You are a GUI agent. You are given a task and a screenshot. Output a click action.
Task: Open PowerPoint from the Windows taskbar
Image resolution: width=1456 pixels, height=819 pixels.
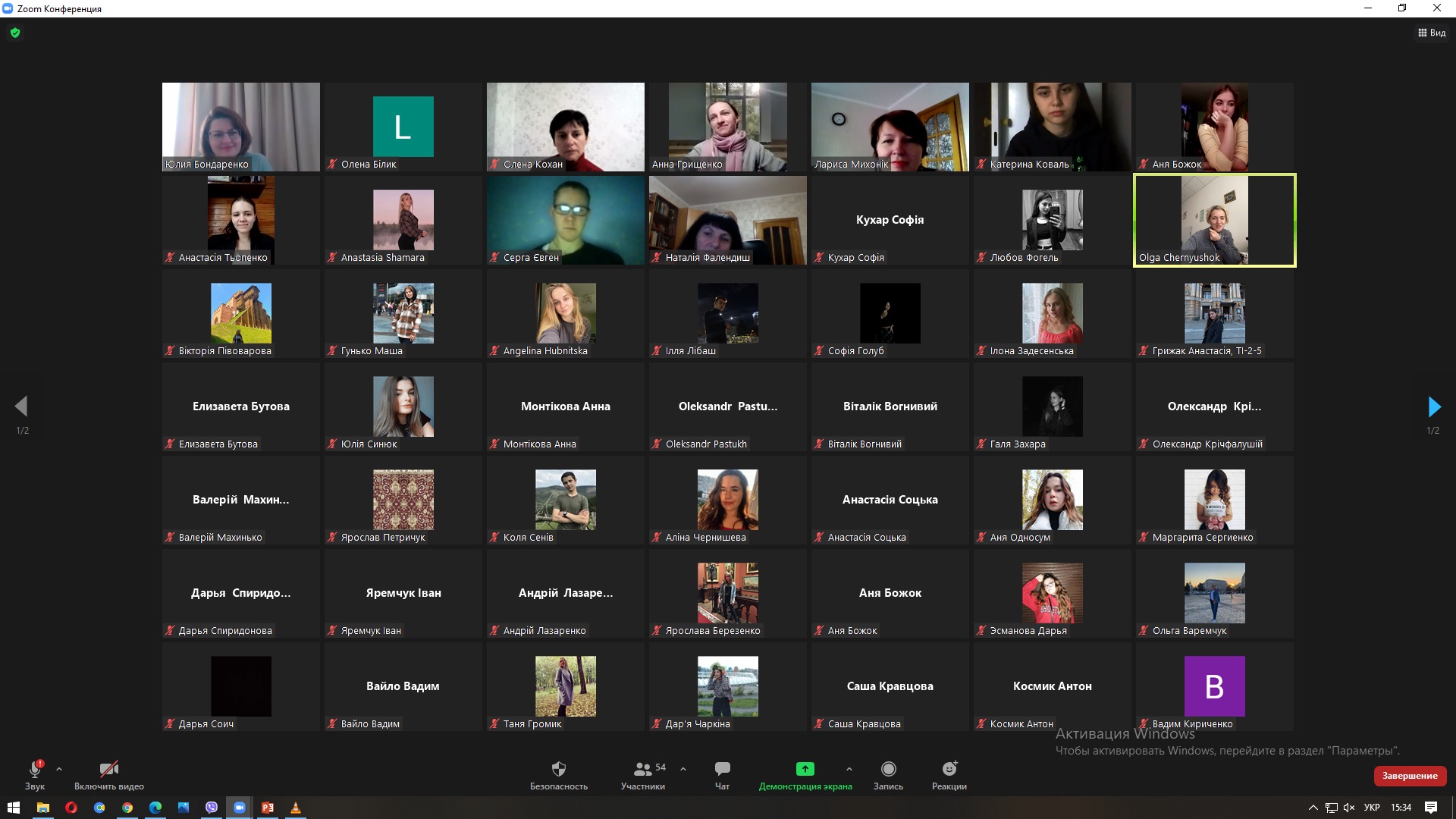[268, 808]
